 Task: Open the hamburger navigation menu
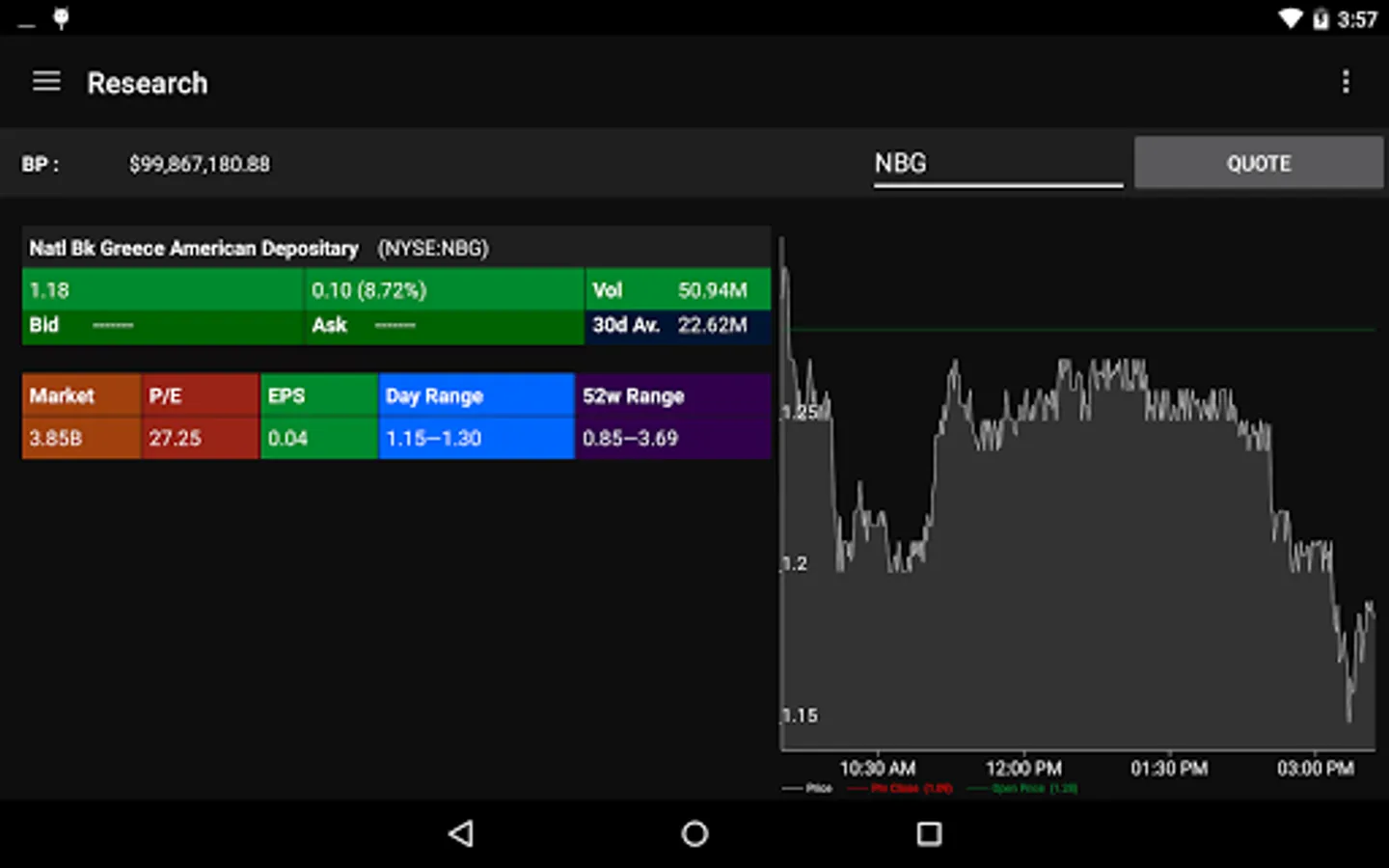point(46,82)
